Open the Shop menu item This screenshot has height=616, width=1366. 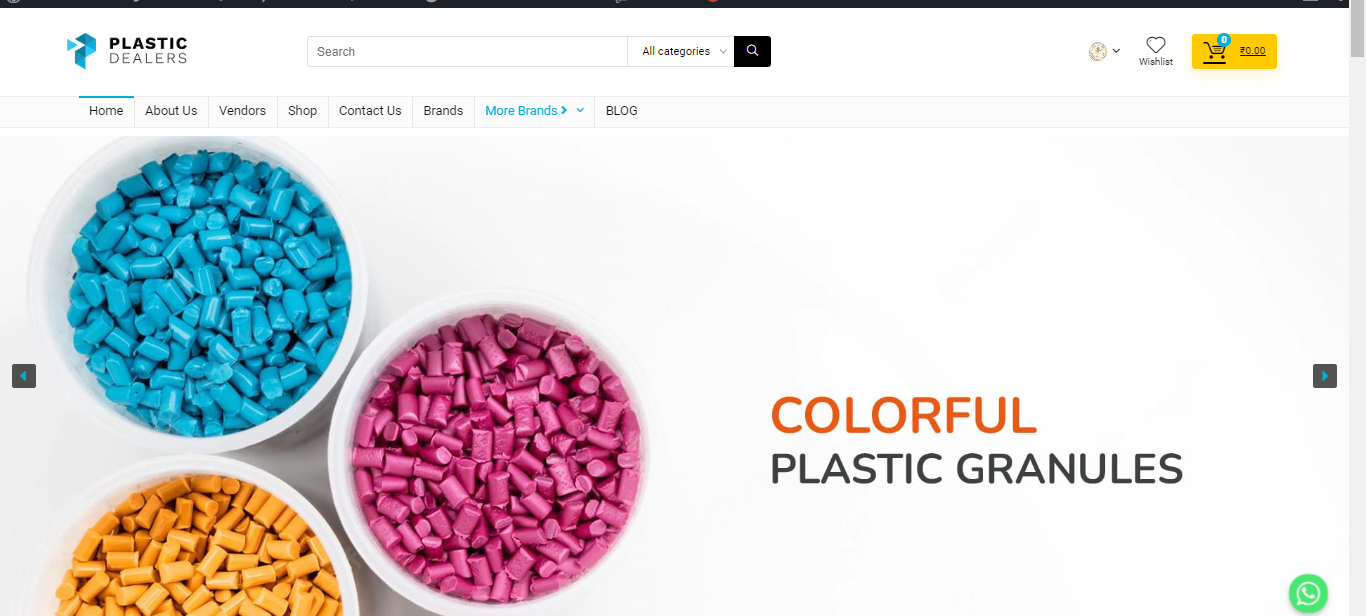point(302,111)
